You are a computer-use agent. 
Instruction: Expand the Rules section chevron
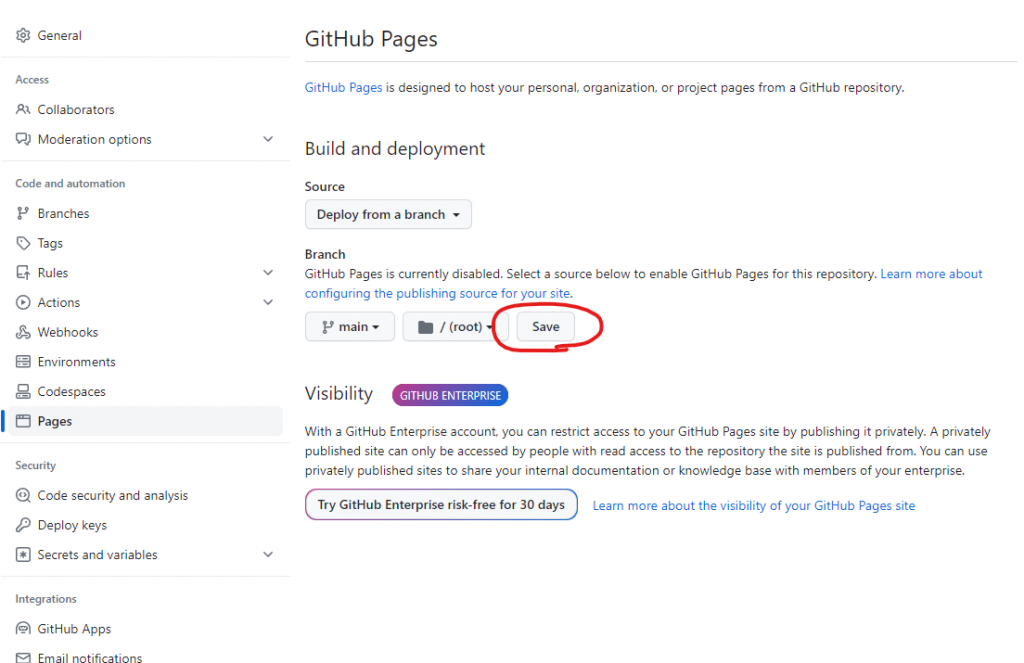[268, 272]
